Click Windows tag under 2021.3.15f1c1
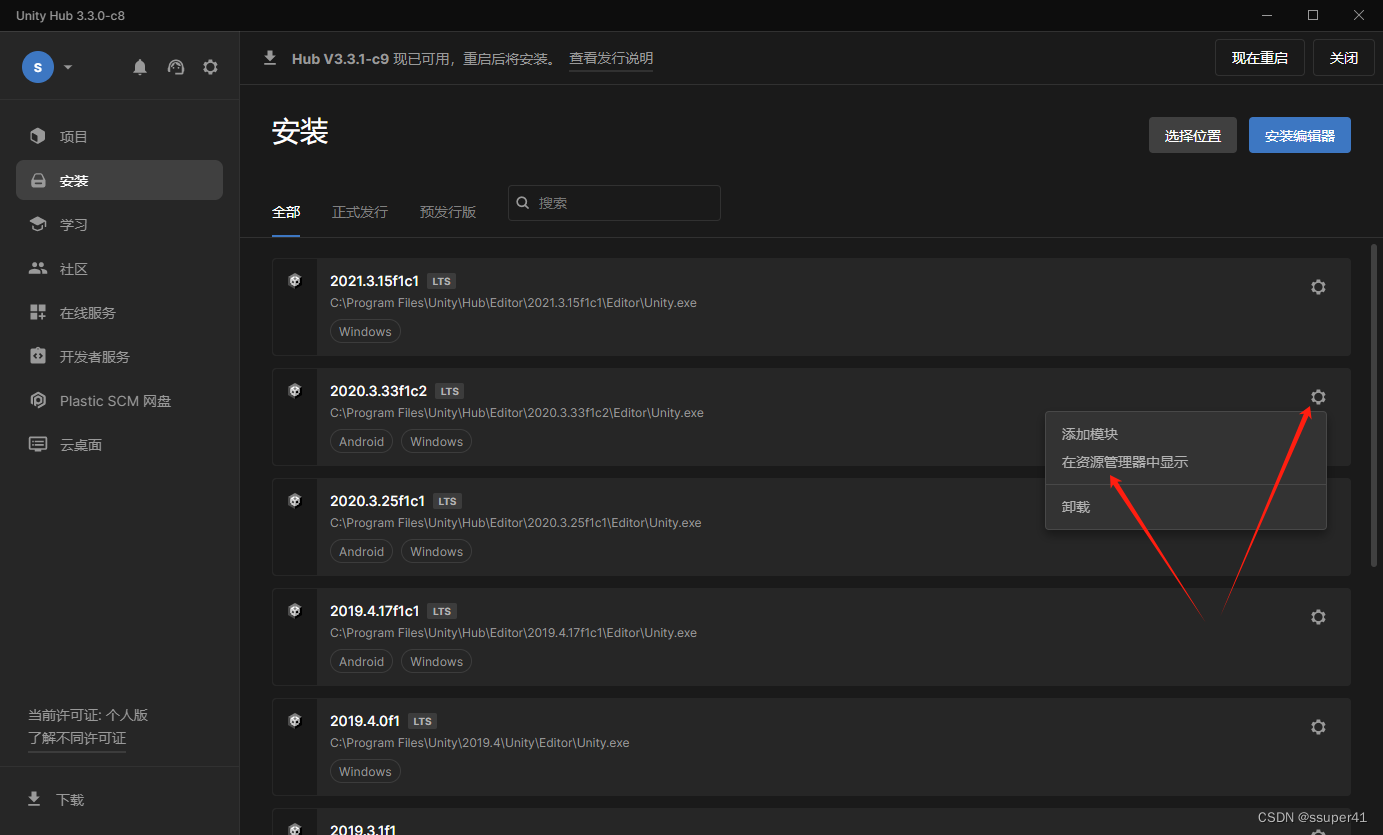This screenshot has height=835, width=1383. 365,332
